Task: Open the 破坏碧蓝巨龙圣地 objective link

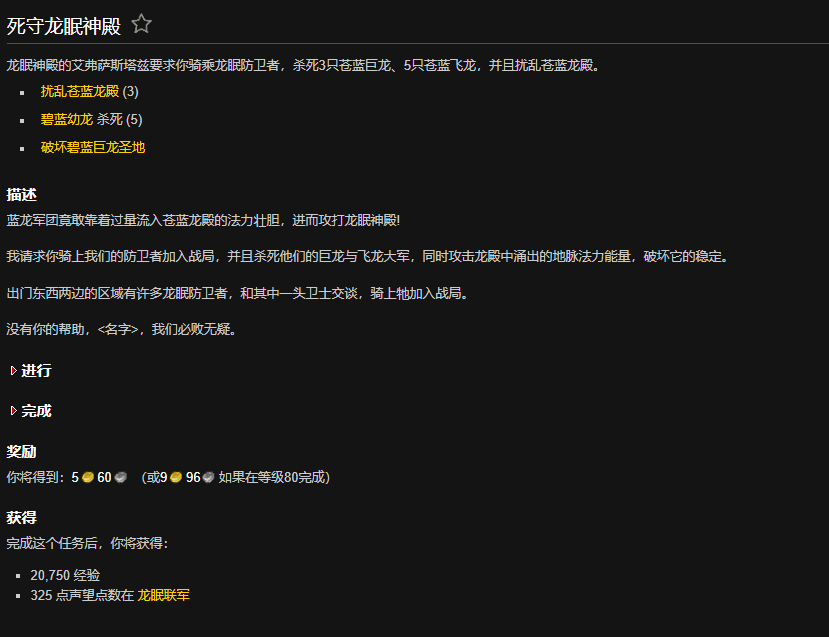Action: click(x=92, y=146)
